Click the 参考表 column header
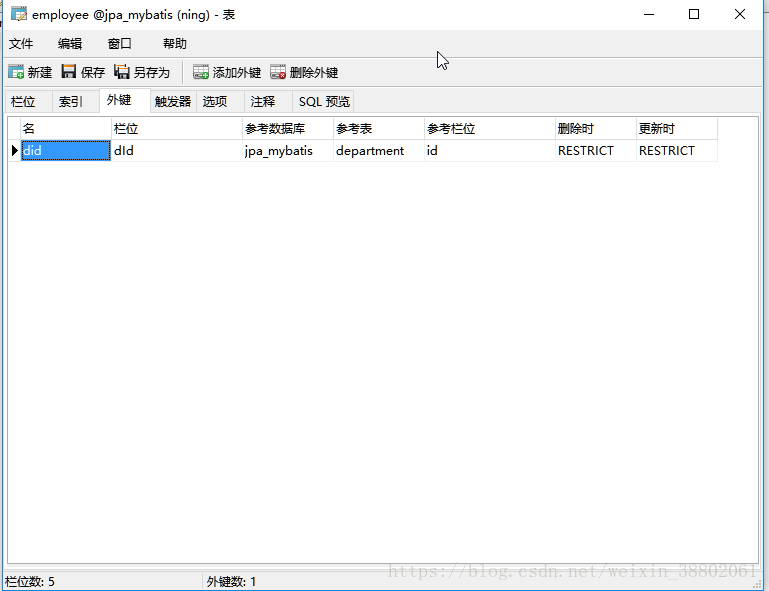Viewport: 769px width, 591px height. tap(379, 128)
